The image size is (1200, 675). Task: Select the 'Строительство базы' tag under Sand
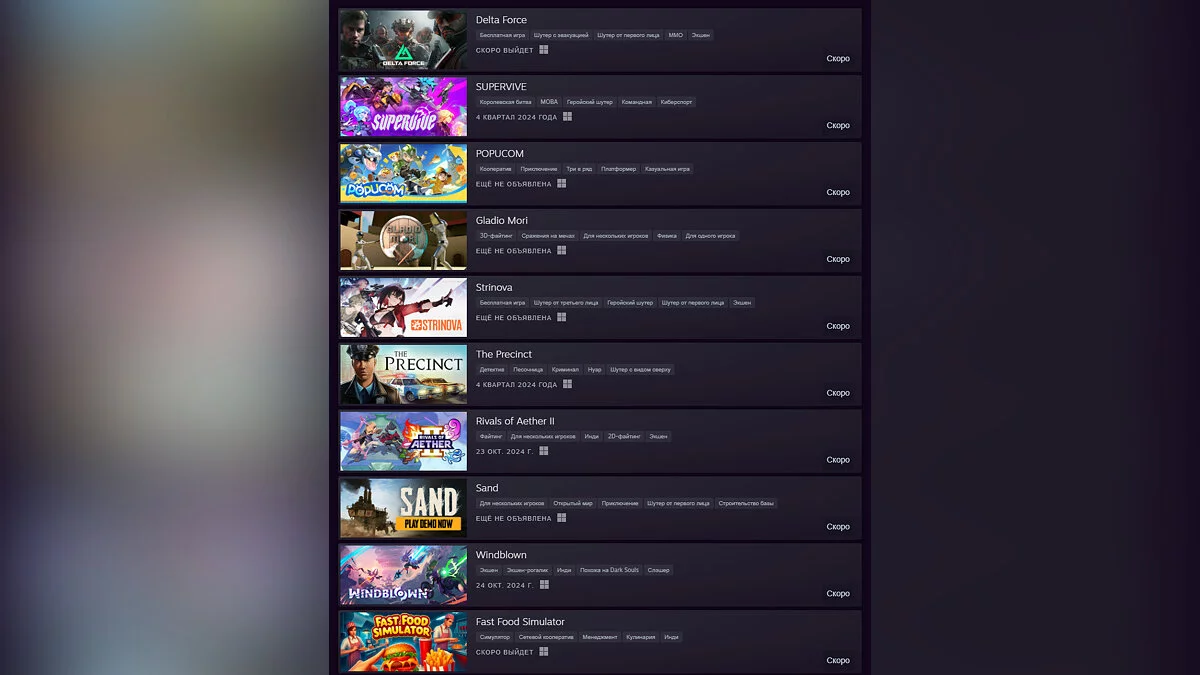click(746, 503)
